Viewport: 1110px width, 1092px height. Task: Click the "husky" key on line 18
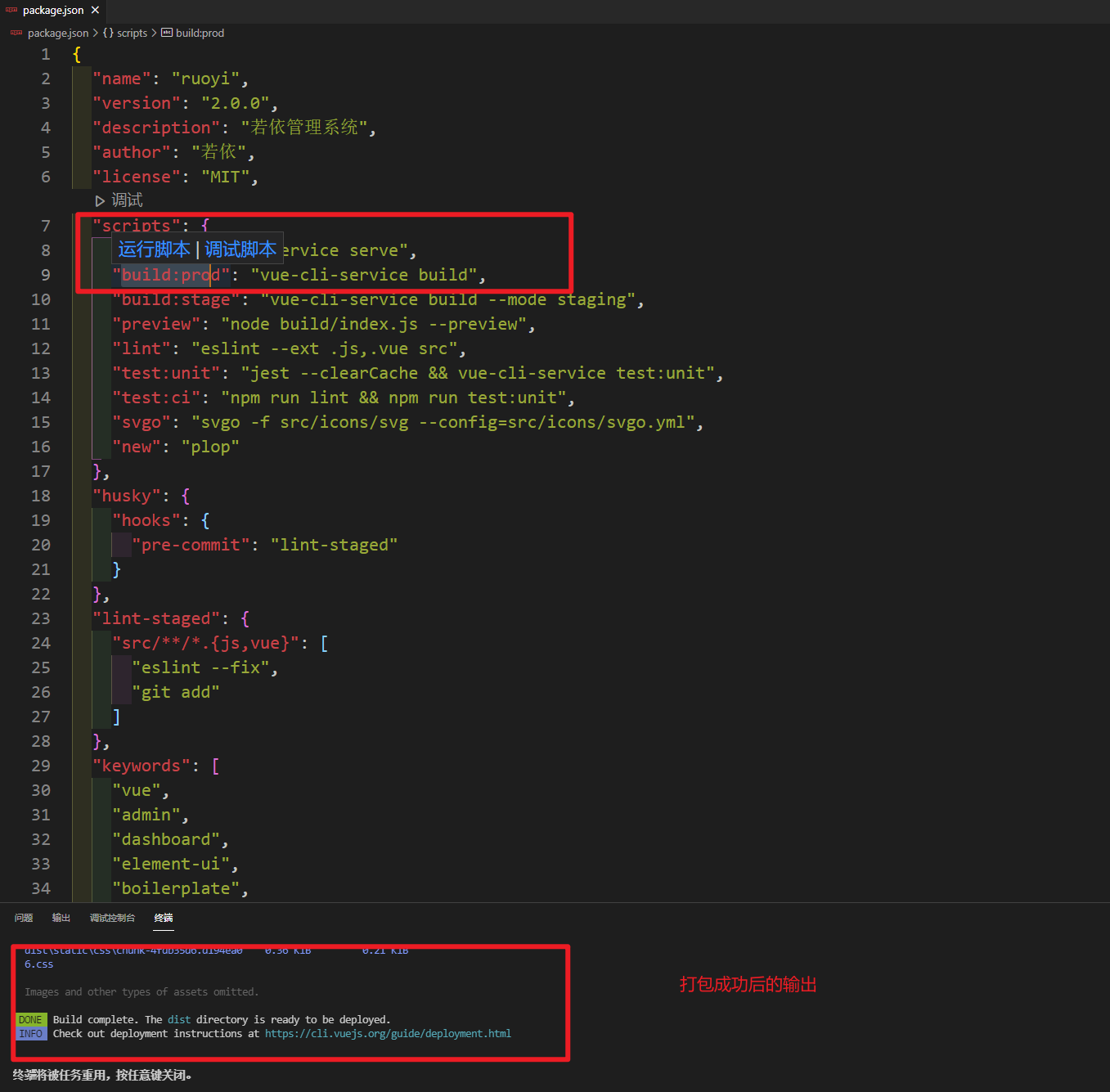(127, 496)
